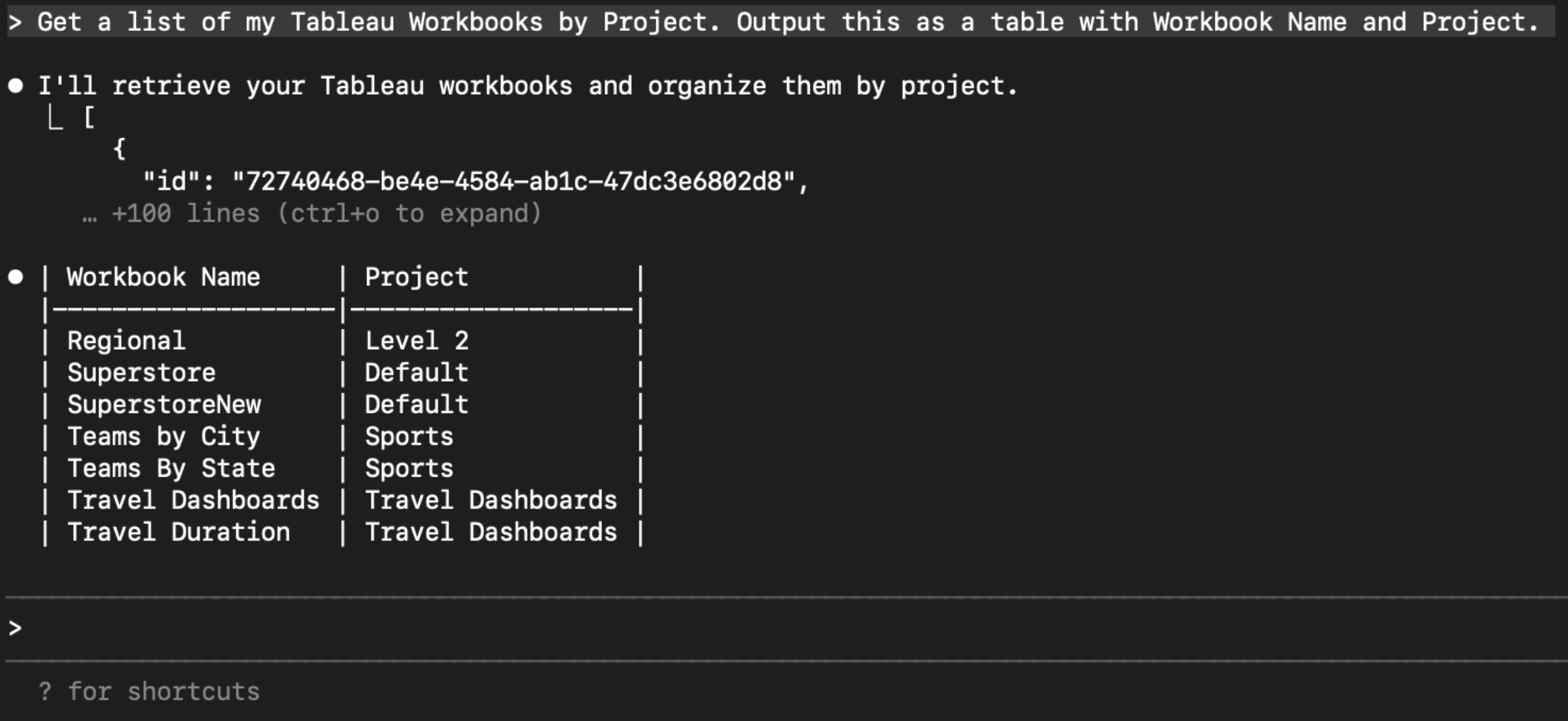
Task: Focus the command input line
Action: tap(758, 628)
